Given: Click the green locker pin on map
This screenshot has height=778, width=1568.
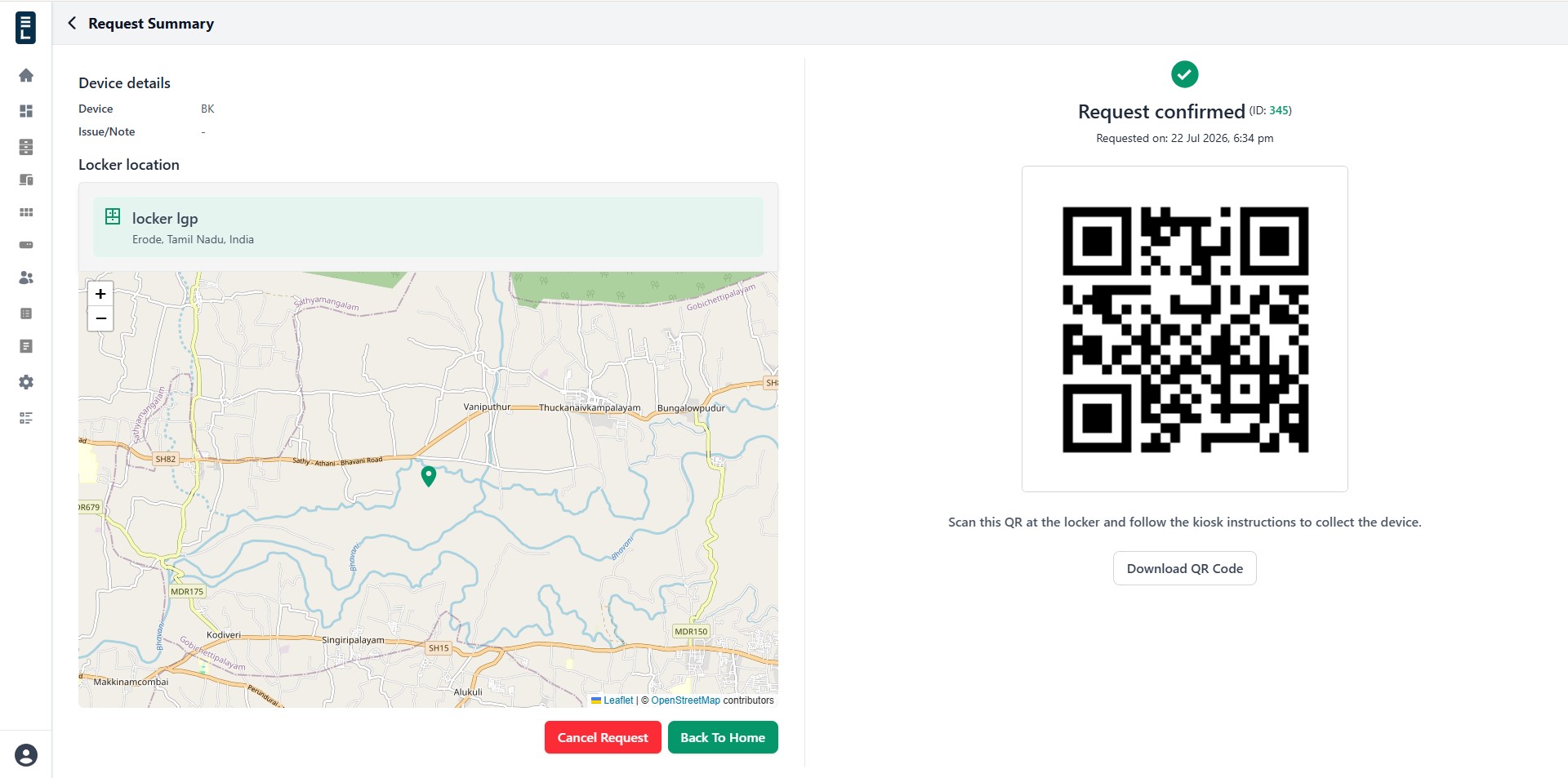Looking at the screenshot, I should pyautogui.click(x=429, y=476).
